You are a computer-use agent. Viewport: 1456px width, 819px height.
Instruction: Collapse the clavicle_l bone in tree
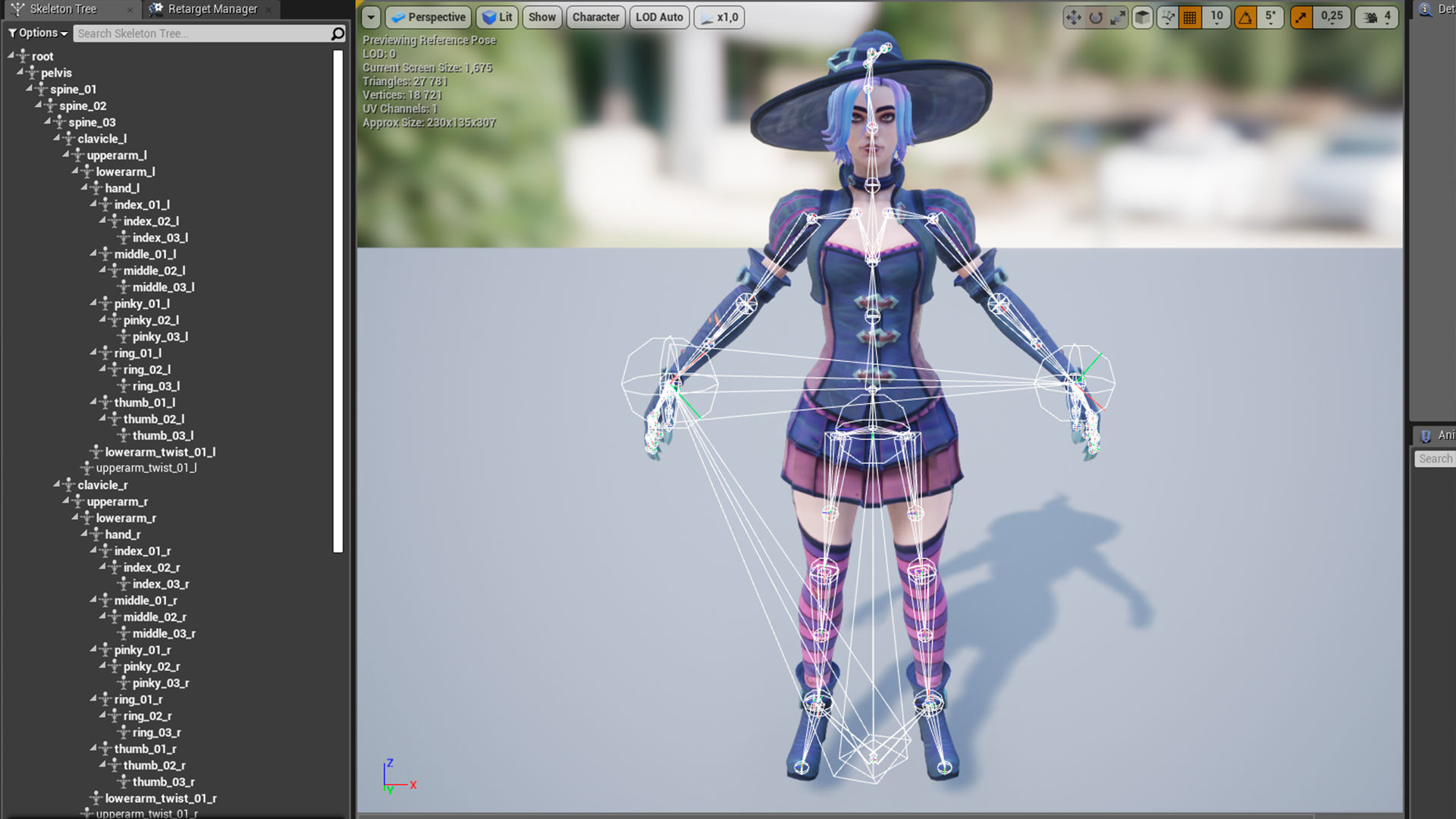coord(57,139)
